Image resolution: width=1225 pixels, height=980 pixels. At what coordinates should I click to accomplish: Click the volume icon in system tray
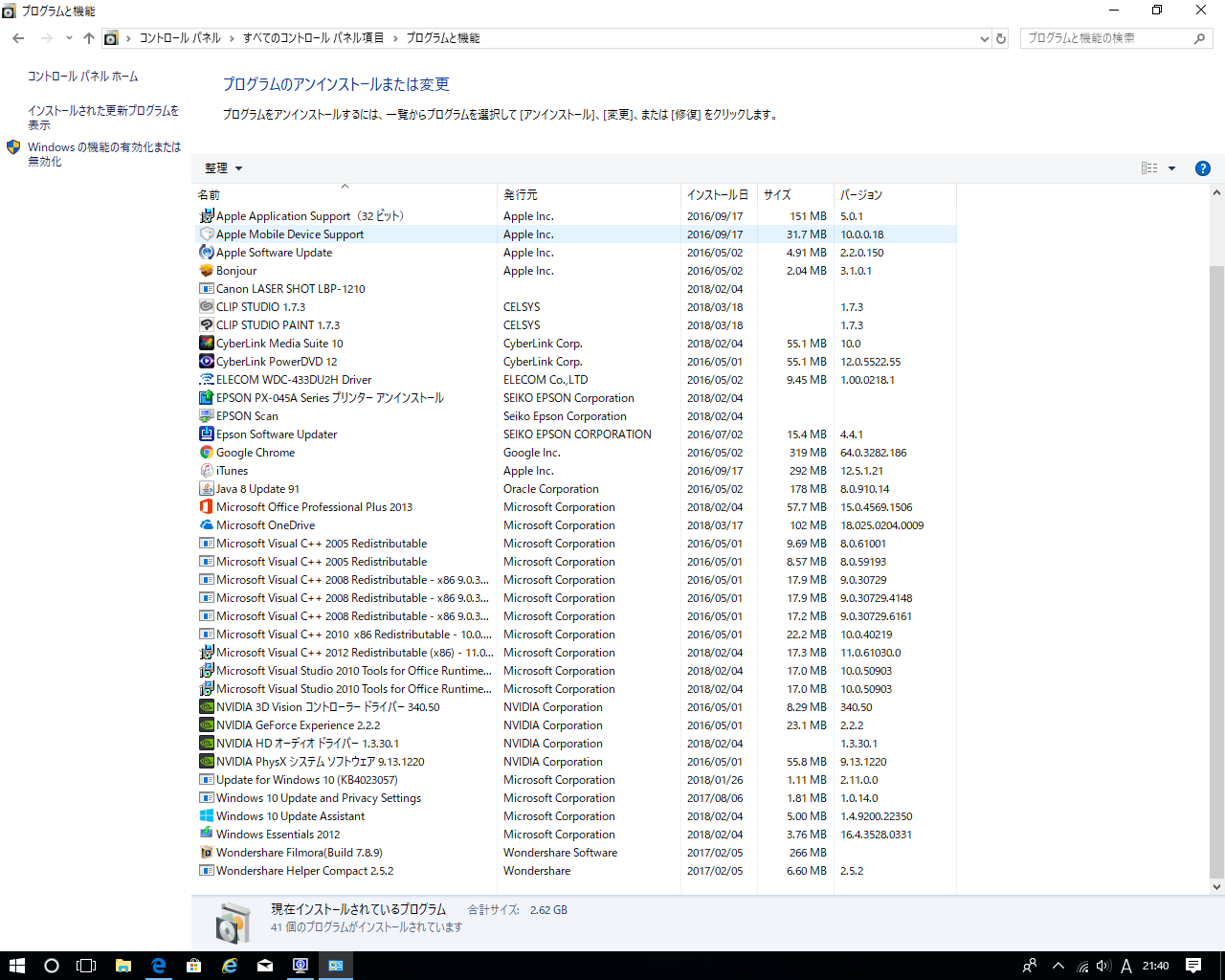point(1103,966)
